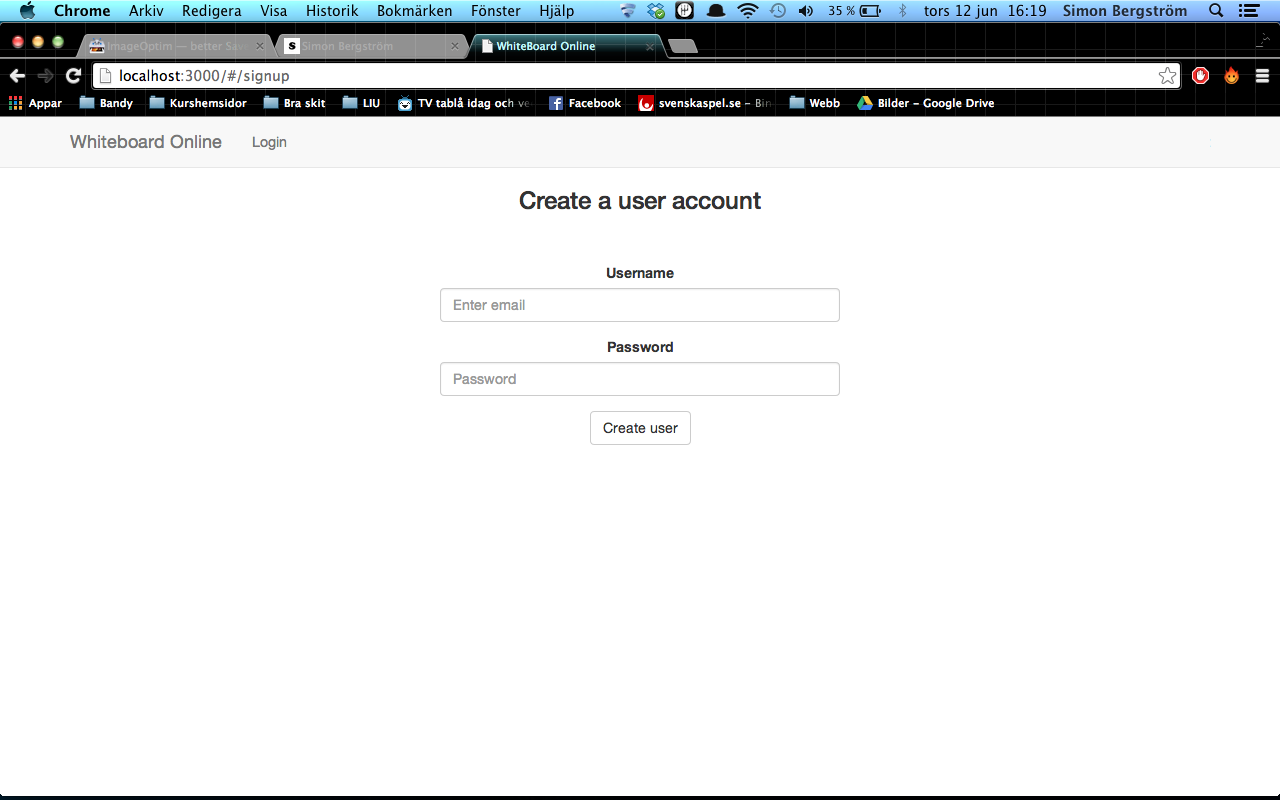Click the Username label
The image size is (1280, 800).
click(640, 273)
